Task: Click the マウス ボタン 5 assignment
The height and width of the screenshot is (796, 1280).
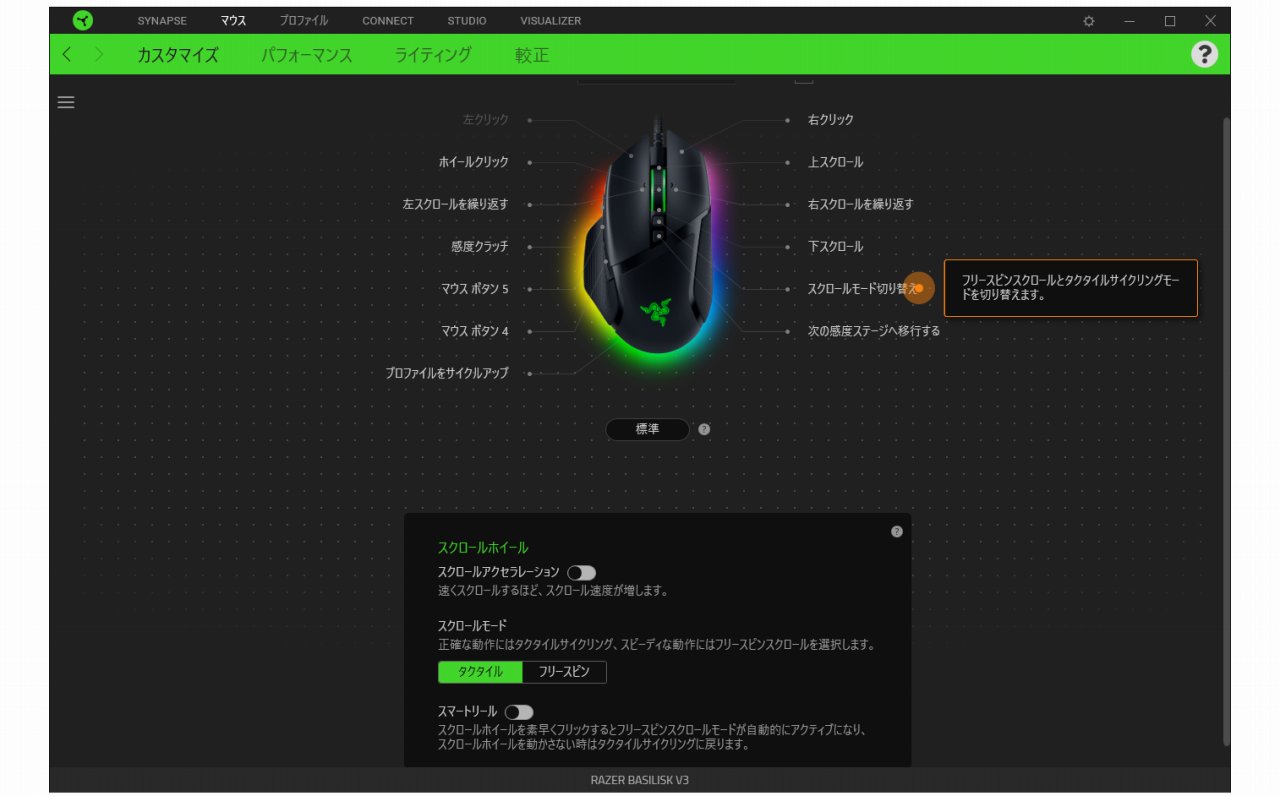Action: [474, 289]
